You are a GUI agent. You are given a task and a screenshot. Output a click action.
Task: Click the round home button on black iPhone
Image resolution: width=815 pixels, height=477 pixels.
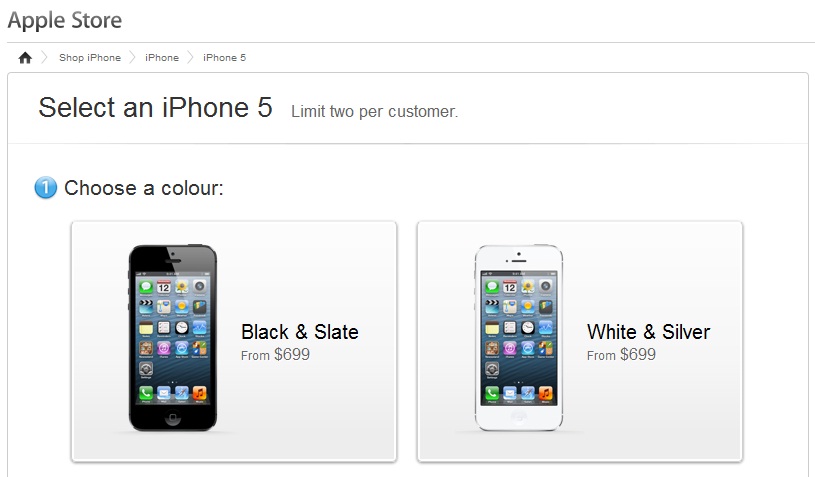(x=173, y=417)
